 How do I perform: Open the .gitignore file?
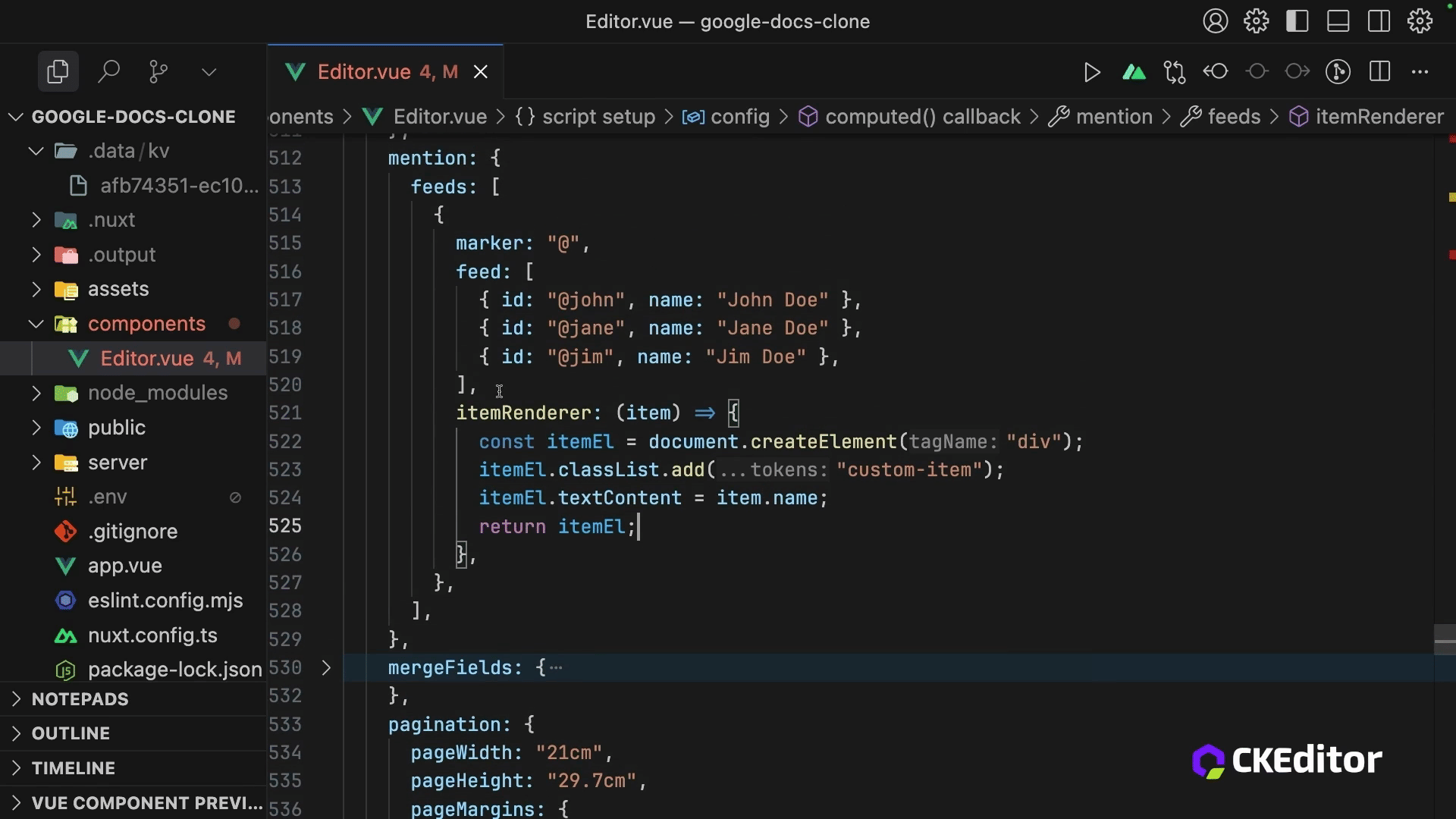click(x=132, y=532)
